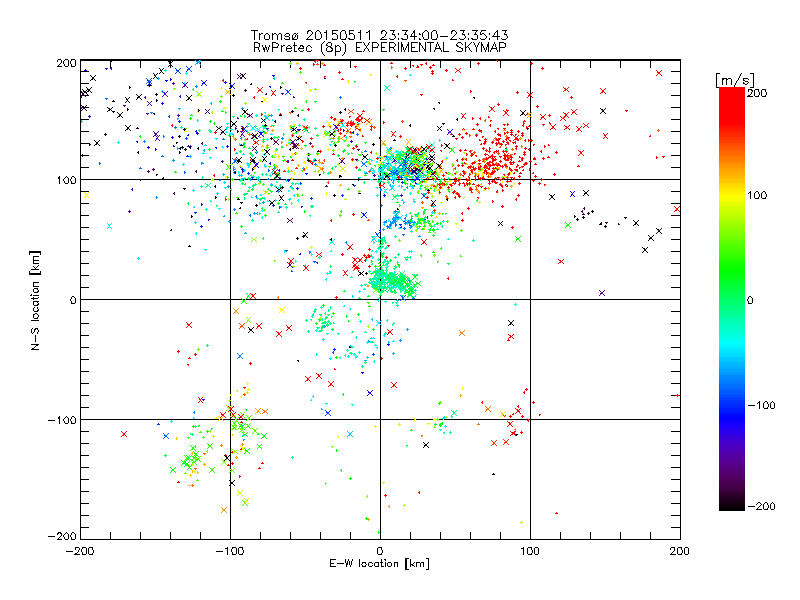Click the colorbar label "0"

750,300
